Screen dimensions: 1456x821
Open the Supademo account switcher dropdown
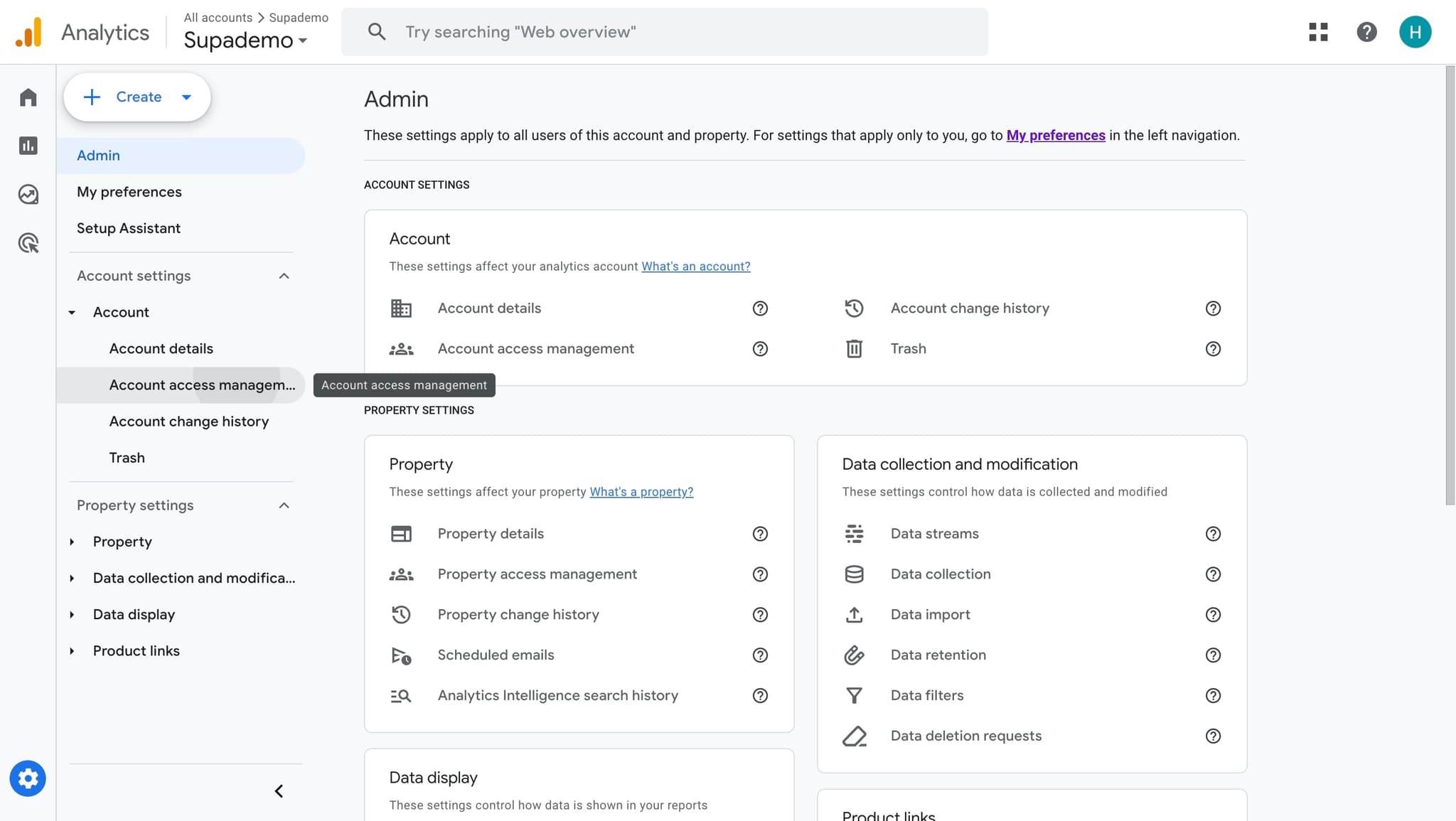(245, 41)
